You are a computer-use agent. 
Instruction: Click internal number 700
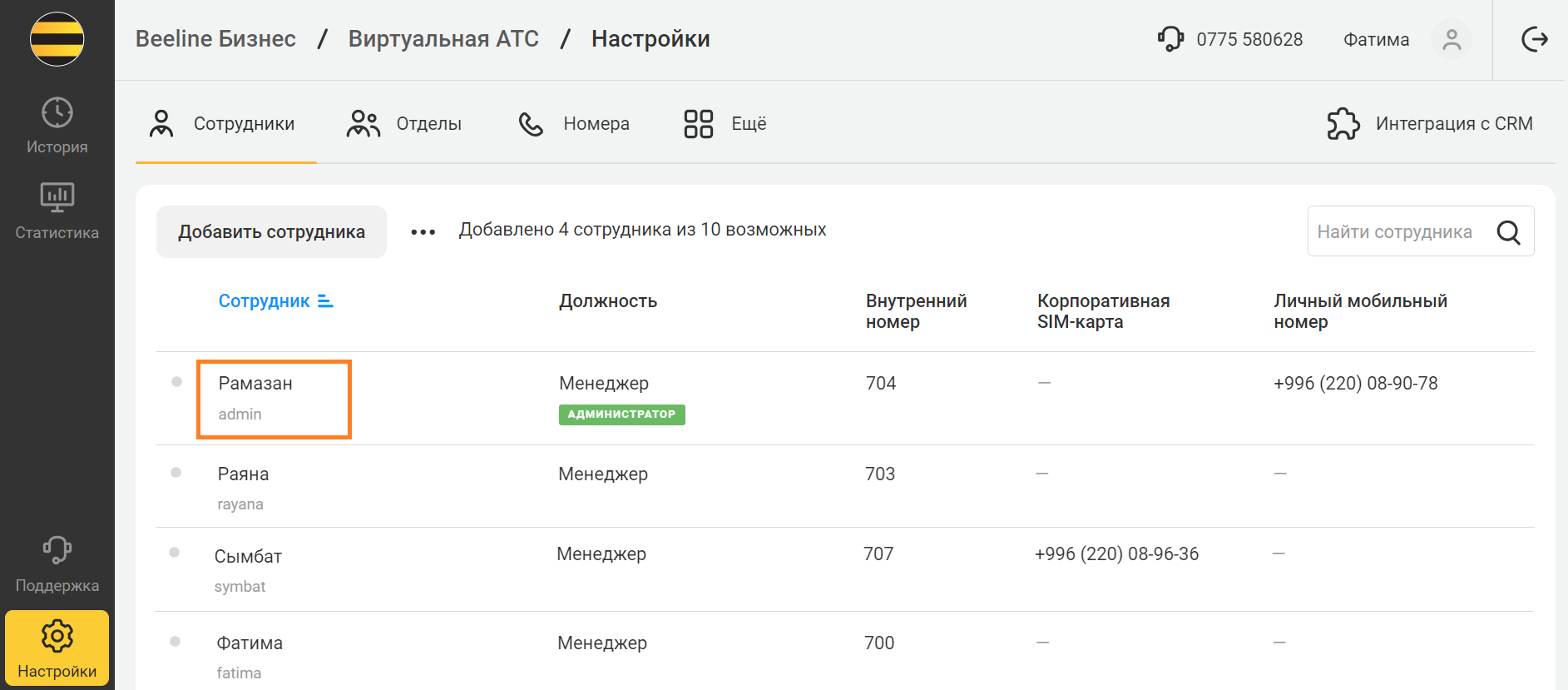[x=879, y=643]
